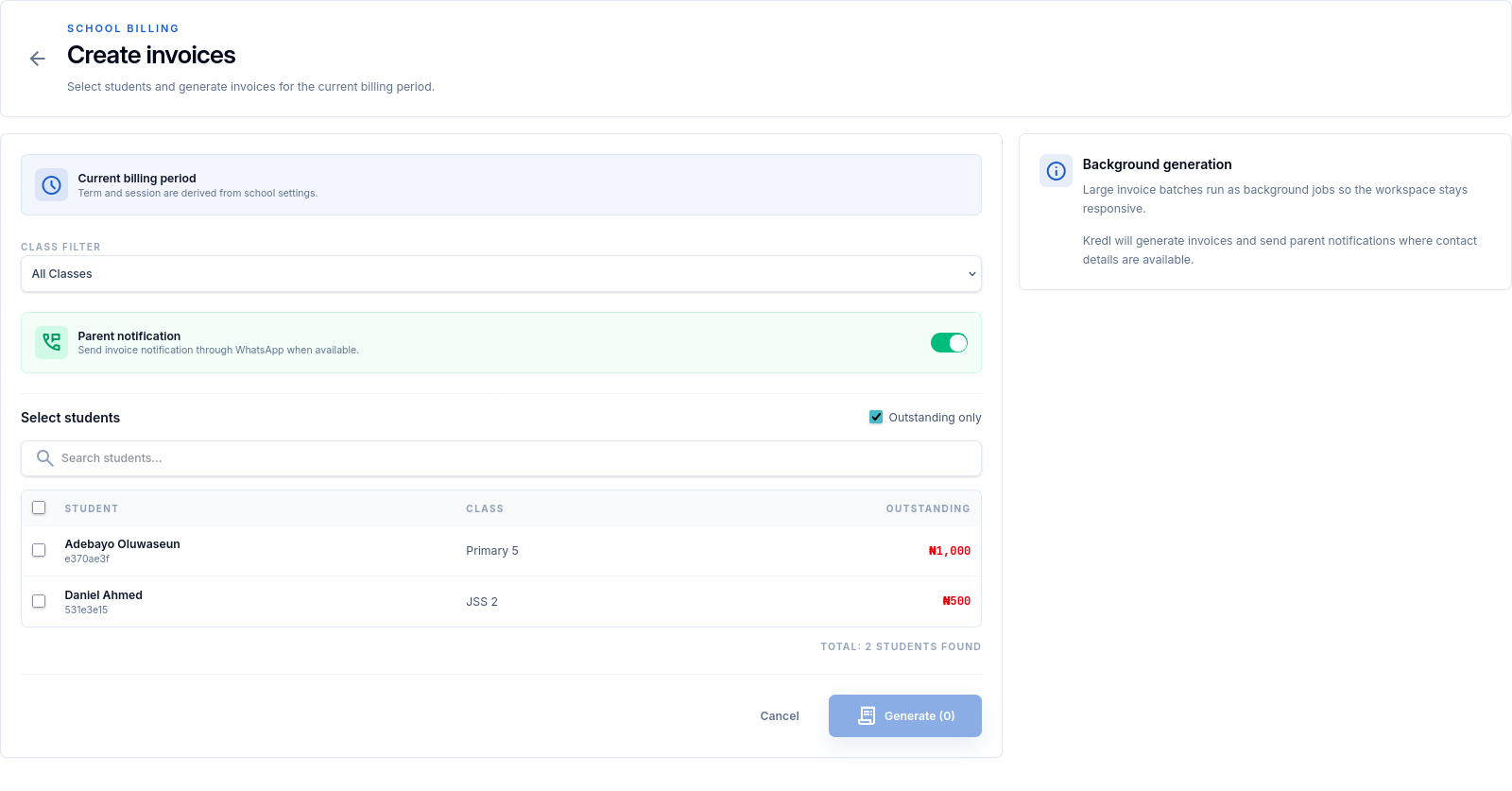Viewport: 1512px width, 791px height.
Task: Click the Generate (0) button
Action: (905, 715)
